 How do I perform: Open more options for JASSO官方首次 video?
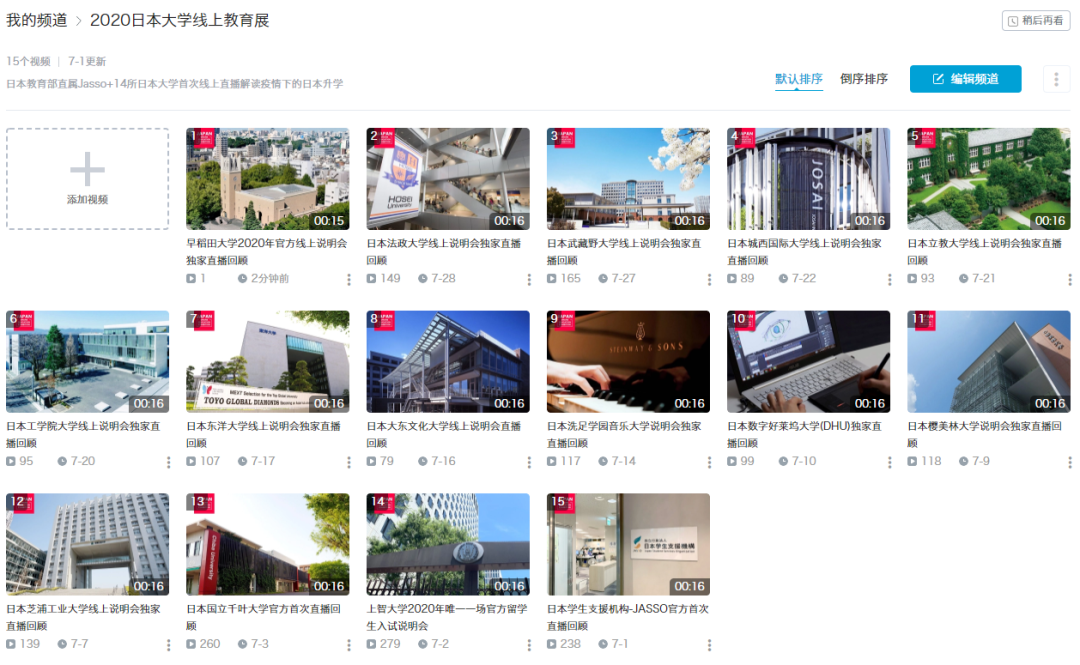pyautogui.click(x=709, y=644)
